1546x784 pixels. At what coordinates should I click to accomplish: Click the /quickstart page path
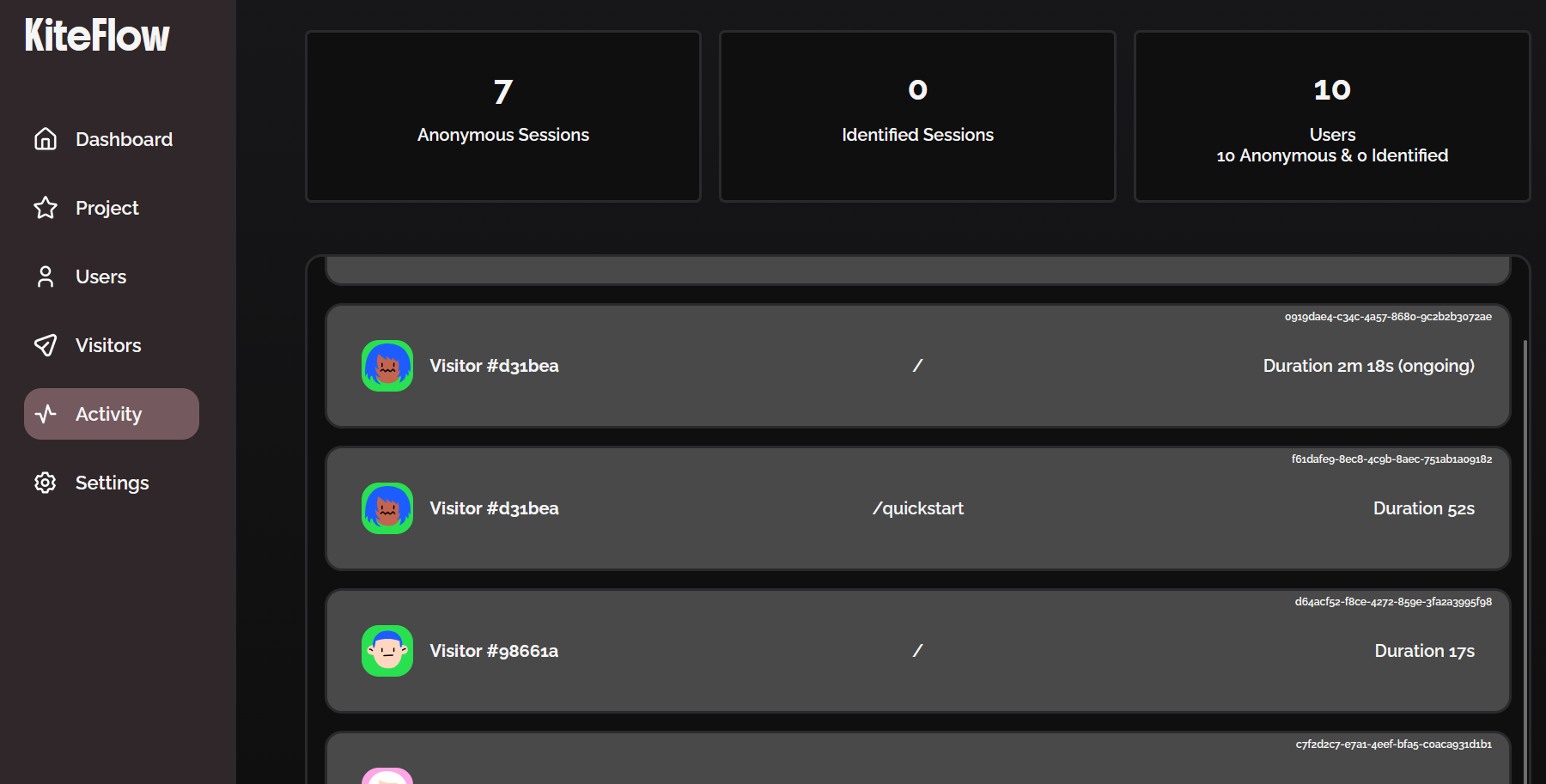tap(918, 508)
